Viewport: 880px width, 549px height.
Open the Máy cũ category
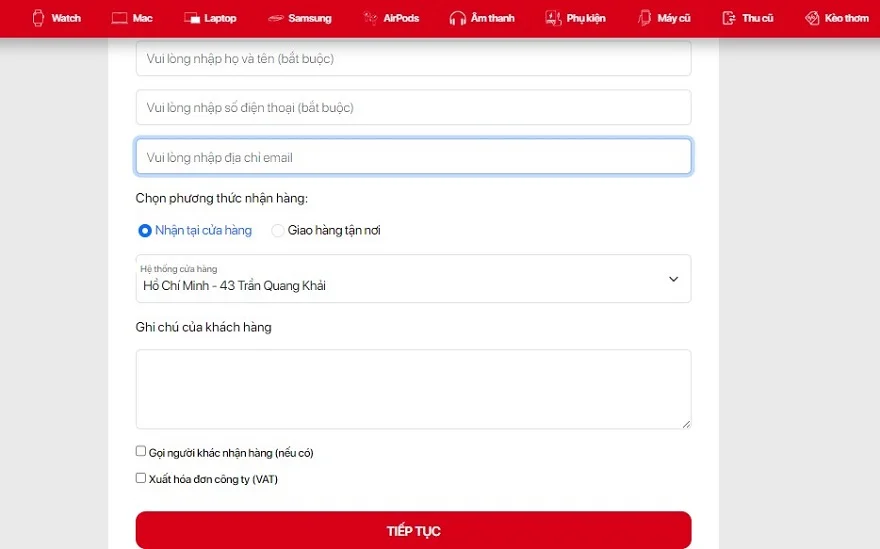point(674,18)
